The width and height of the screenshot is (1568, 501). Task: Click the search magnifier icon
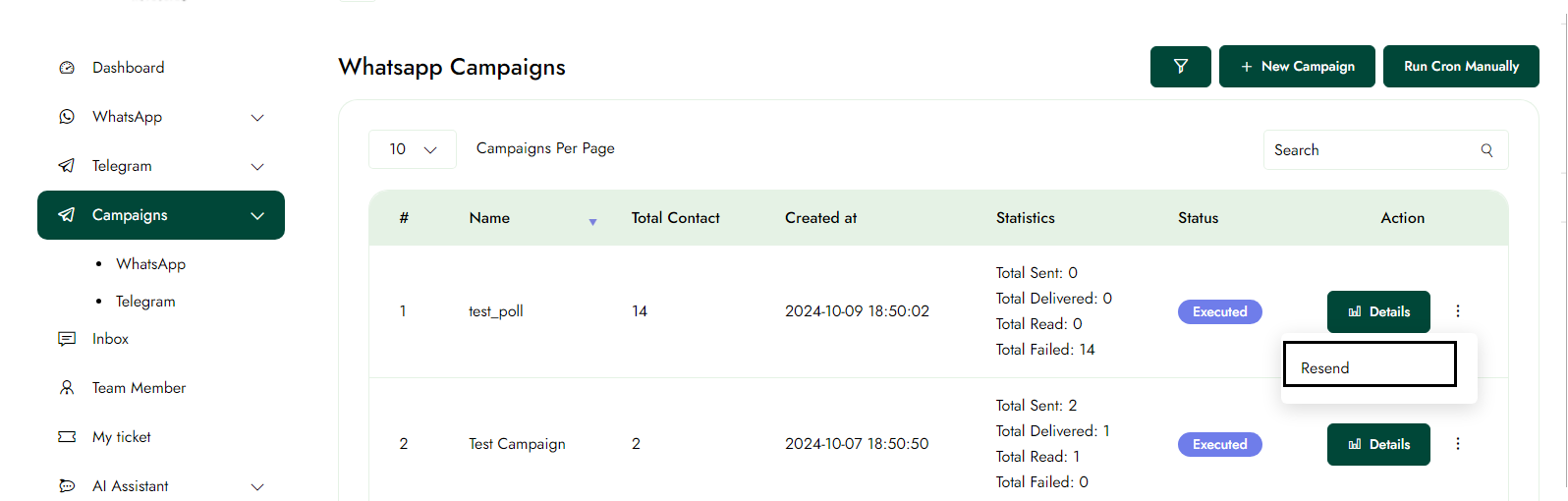tap(1486, 150)
